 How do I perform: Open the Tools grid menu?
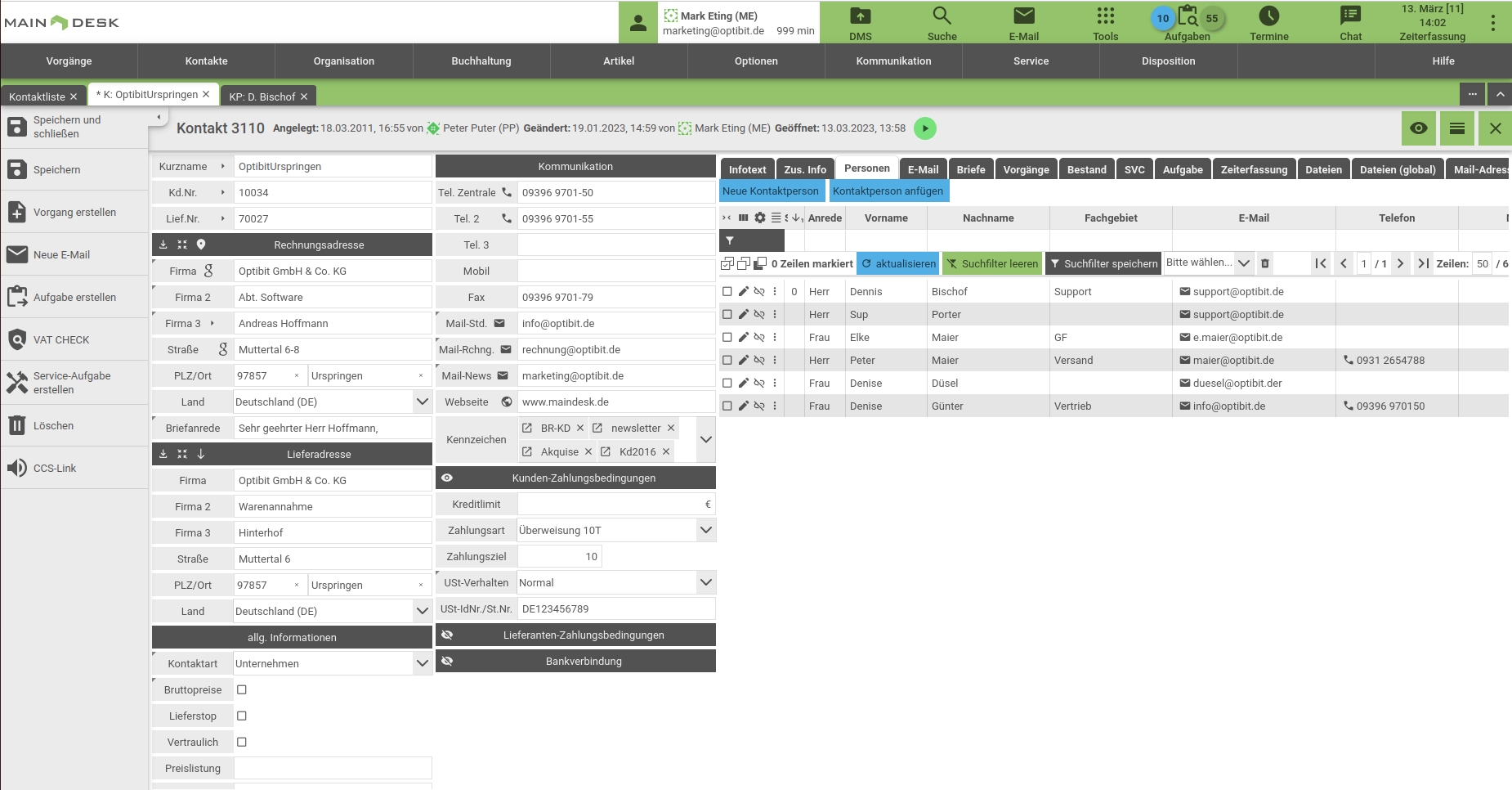(x=1105, y=23)
